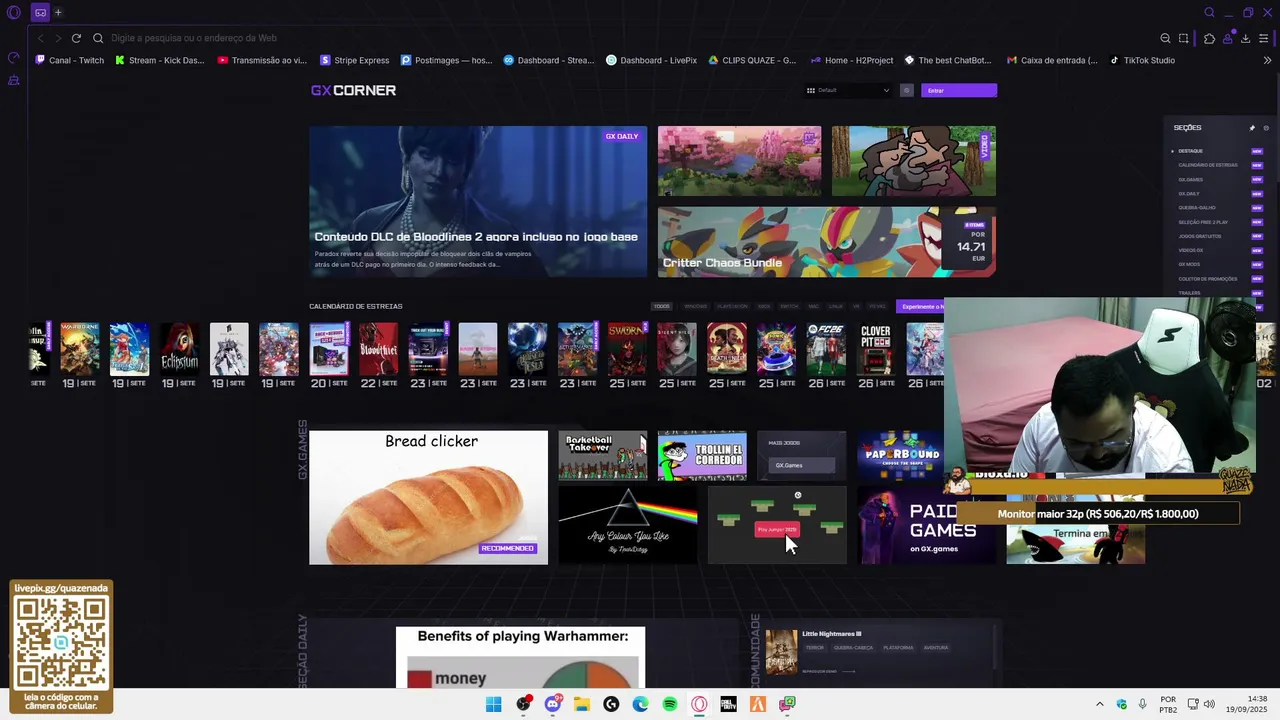This screenshot has height=720, width=1280.
Task: Open the Default layout dropdown
Action: pyautogui.click(x=848, y=90)
